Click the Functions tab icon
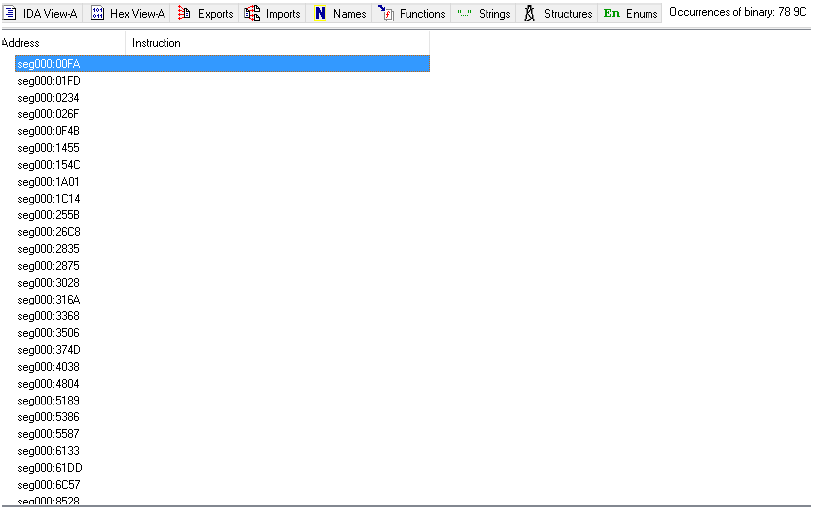 click(x=386, y=13)
